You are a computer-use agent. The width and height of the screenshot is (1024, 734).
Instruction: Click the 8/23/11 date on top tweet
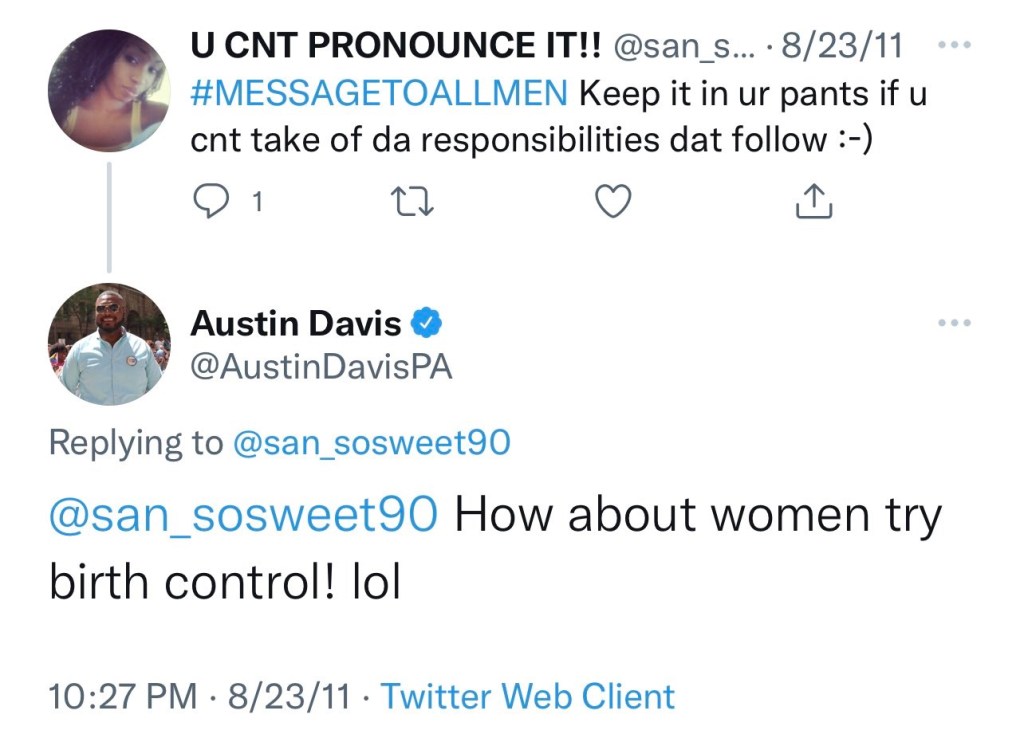pyautogui.click(x=843, y=46)
